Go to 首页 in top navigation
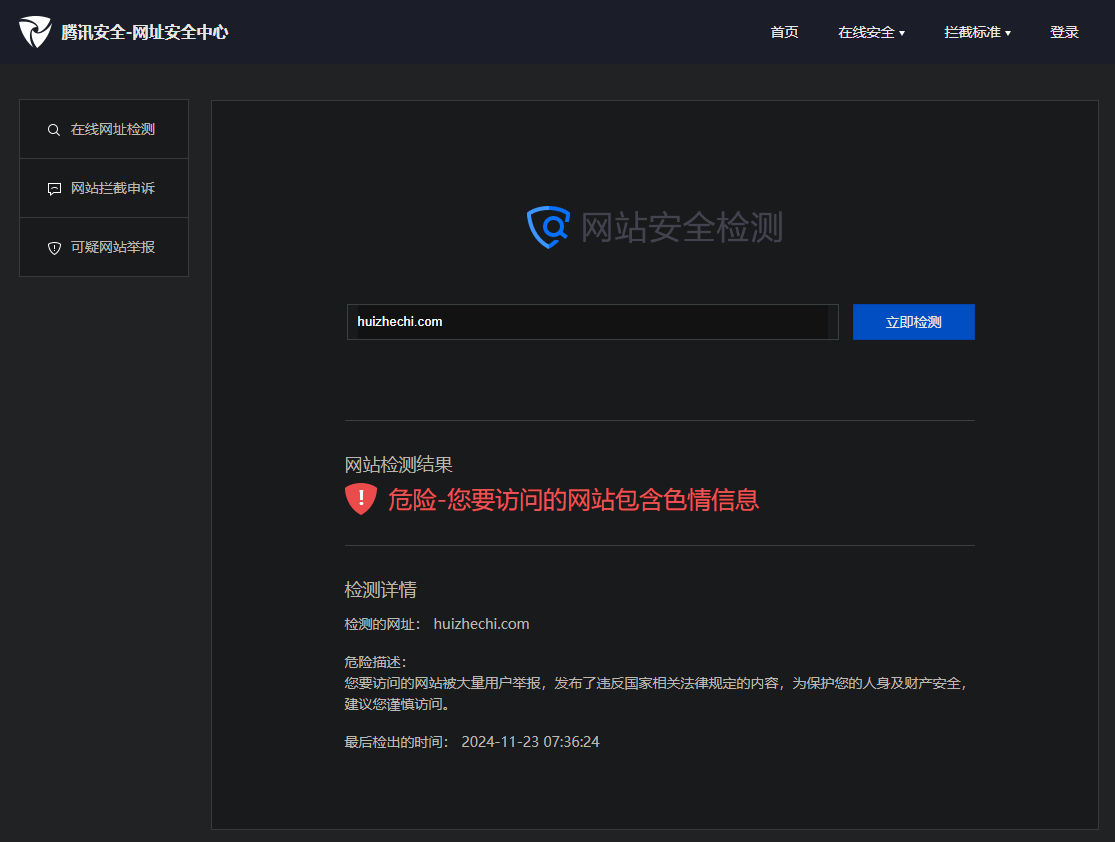Image resolution: width=1115 pixels, height=842 pixels. point(784,32)
